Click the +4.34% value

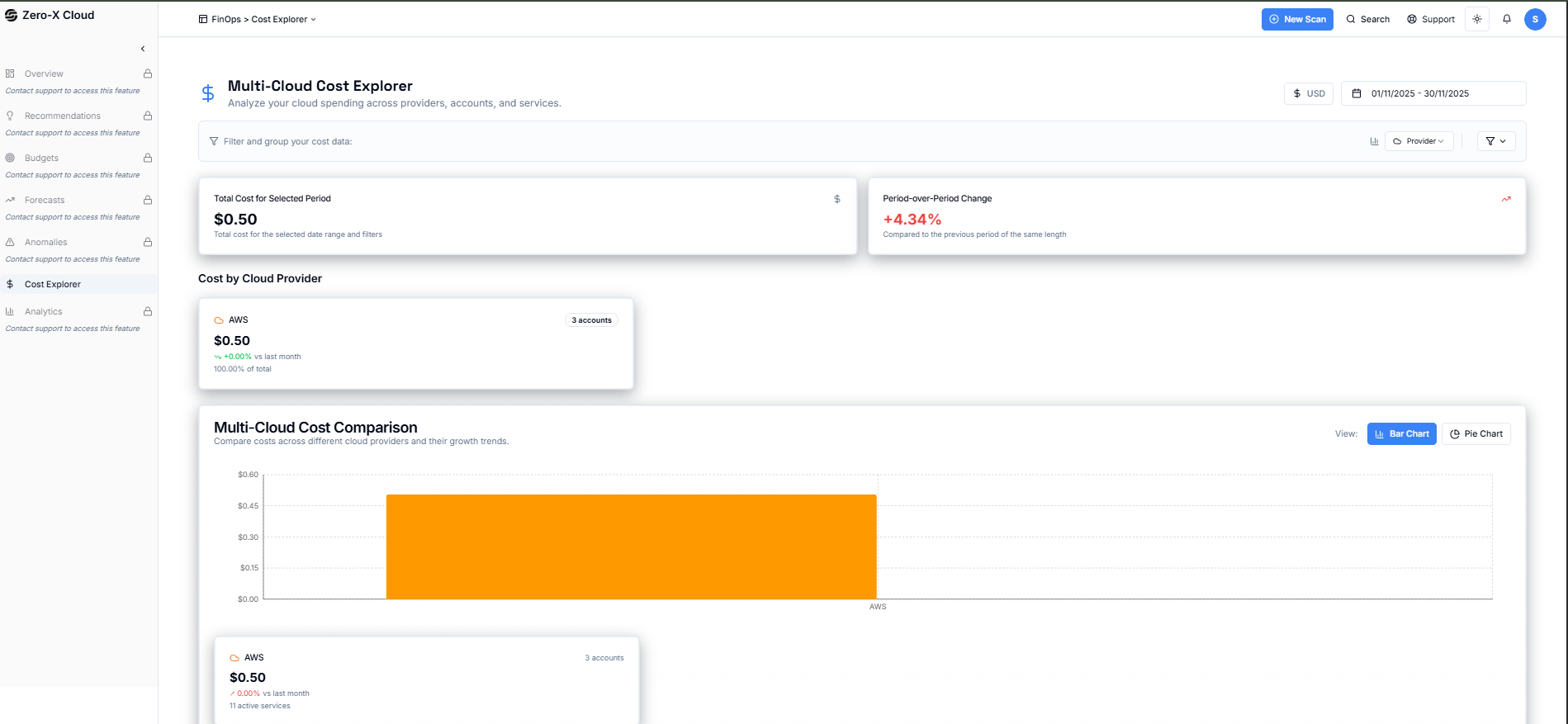(912, 219)
